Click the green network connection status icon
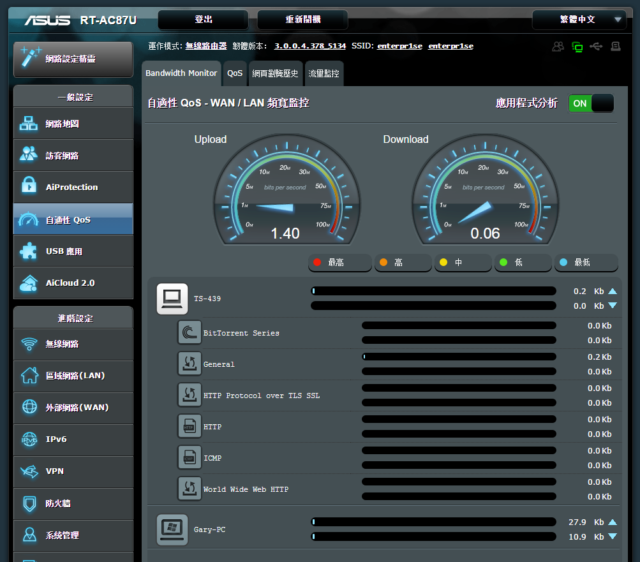Image resolution: width=640 pixels, height=562 pixels. pos(577,47)
